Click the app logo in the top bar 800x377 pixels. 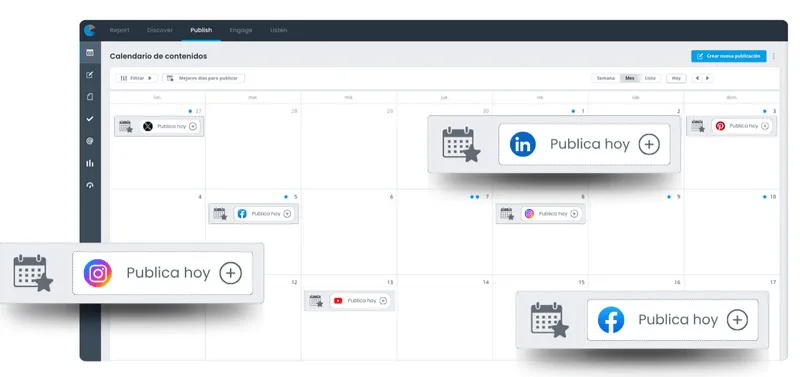90,30
